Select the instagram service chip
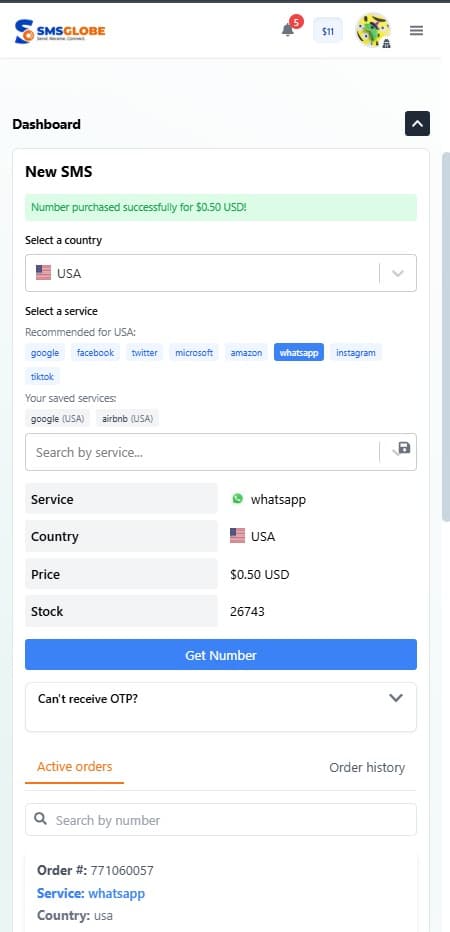The image size is (450, 932). [x=355, y=352]
